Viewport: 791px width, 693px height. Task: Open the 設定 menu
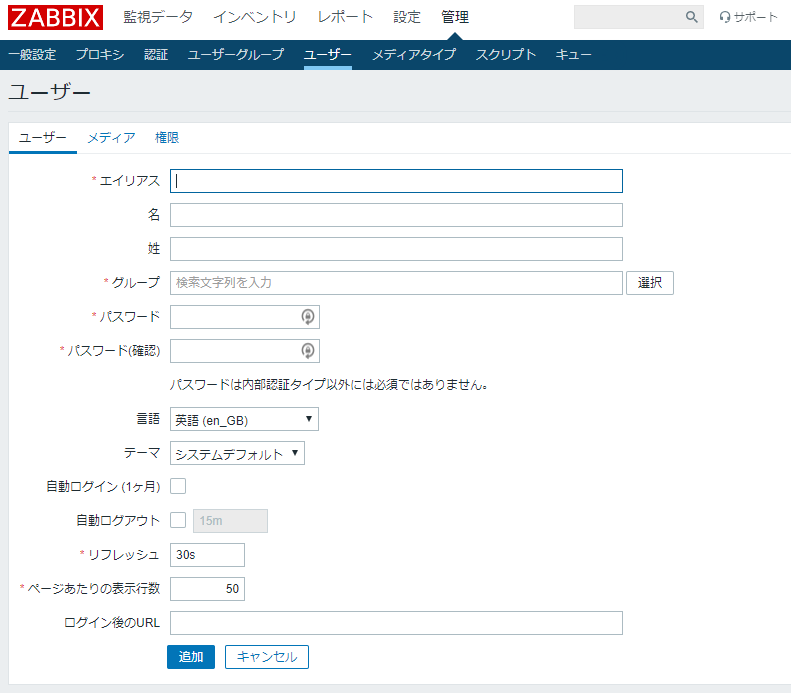[x=407, y=17]
